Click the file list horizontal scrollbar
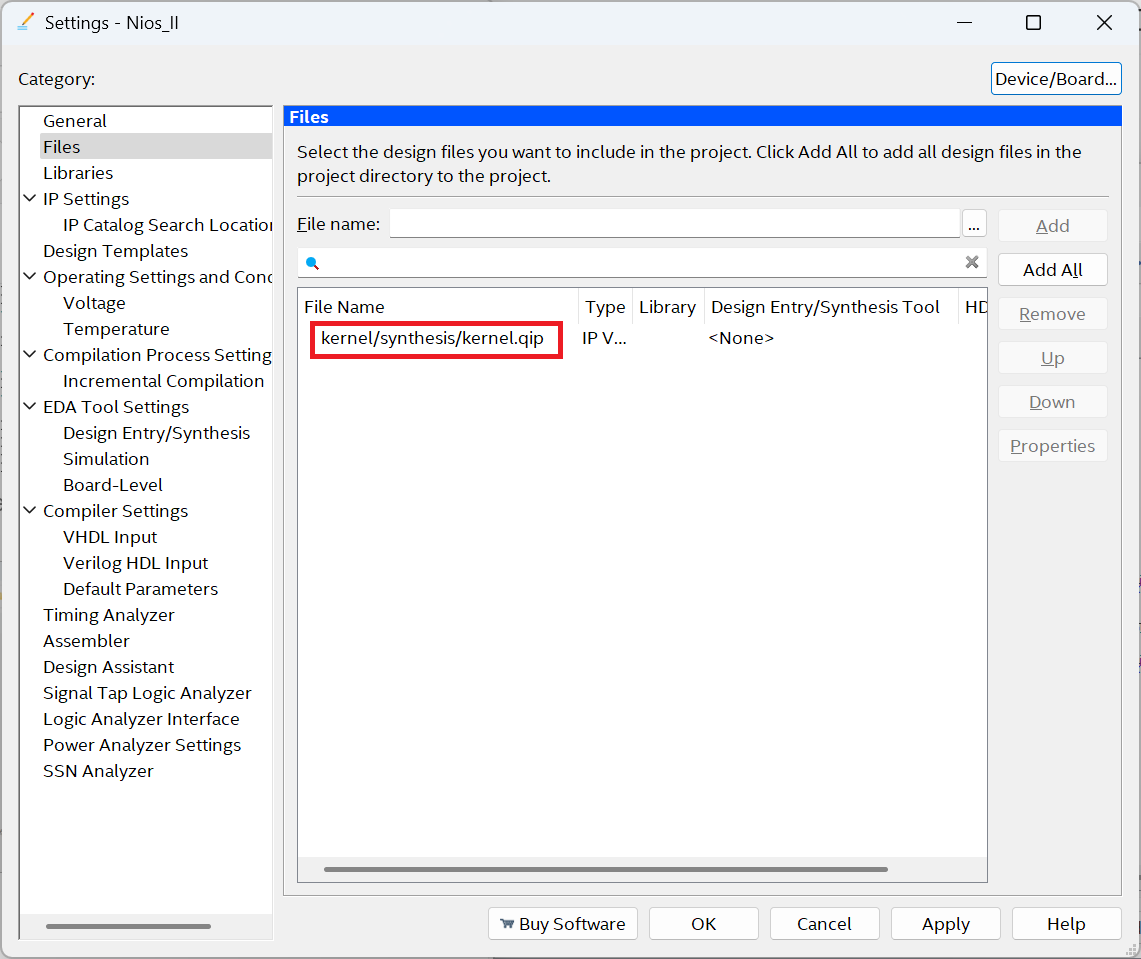 tap(605, 869)
